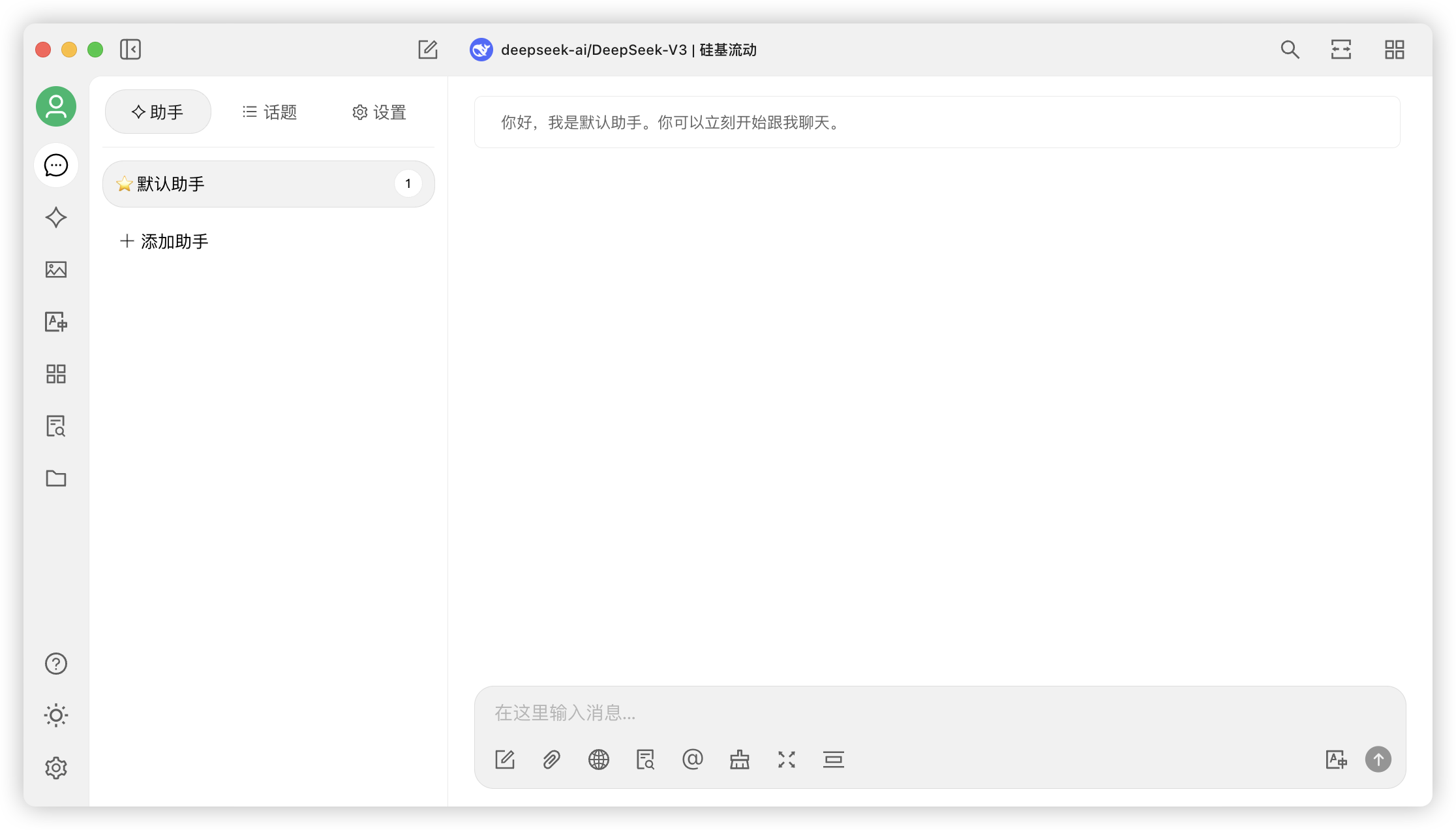
Task: Open the files folder icon in sidebar
Action: point(56,478)
